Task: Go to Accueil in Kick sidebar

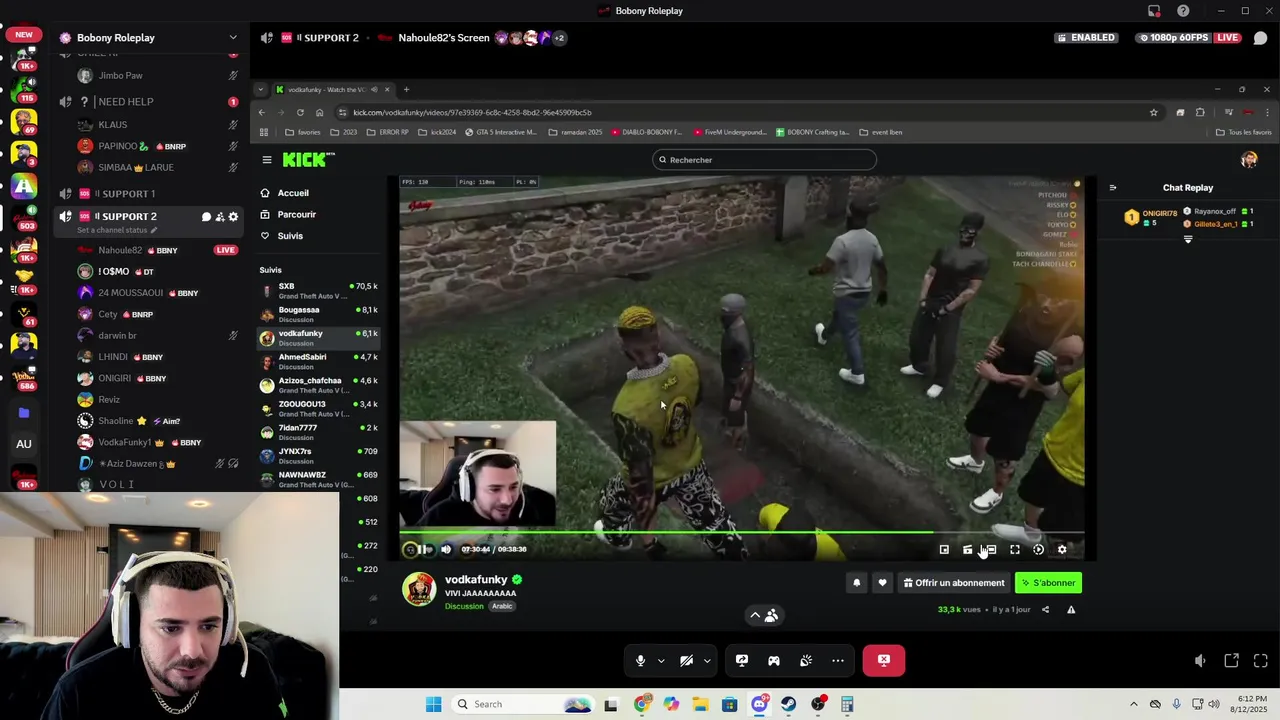Action: pyautogui.click(x=292, y=193)
